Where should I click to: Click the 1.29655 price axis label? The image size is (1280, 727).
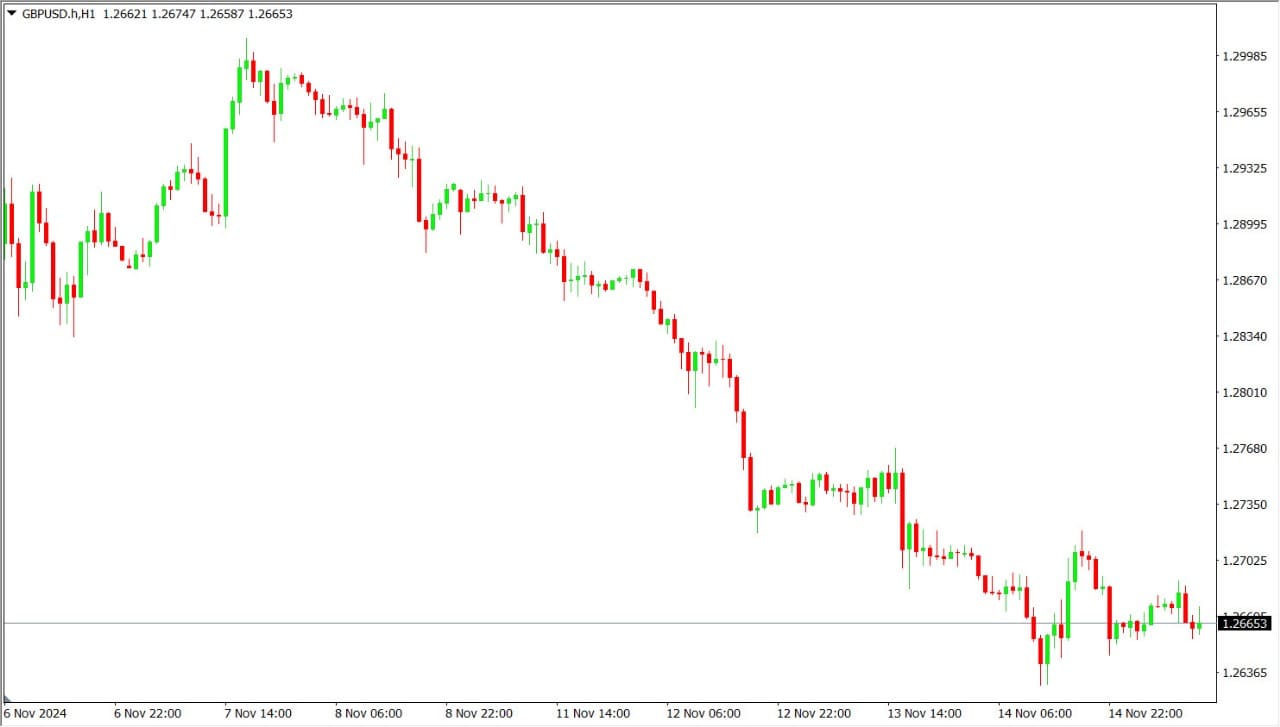pyautogui.click(x=1245, y=112)
